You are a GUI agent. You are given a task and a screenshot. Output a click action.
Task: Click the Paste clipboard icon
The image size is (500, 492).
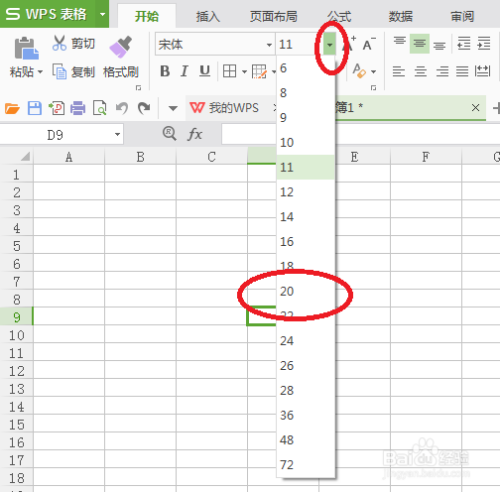(26, 49)
